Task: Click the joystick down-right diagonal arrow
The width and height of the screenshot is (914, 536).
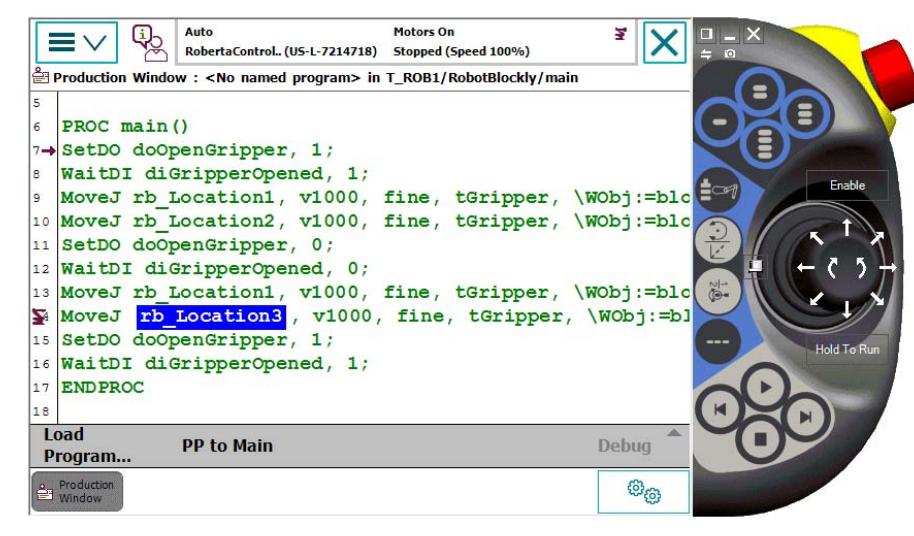Action: (877, 299)
